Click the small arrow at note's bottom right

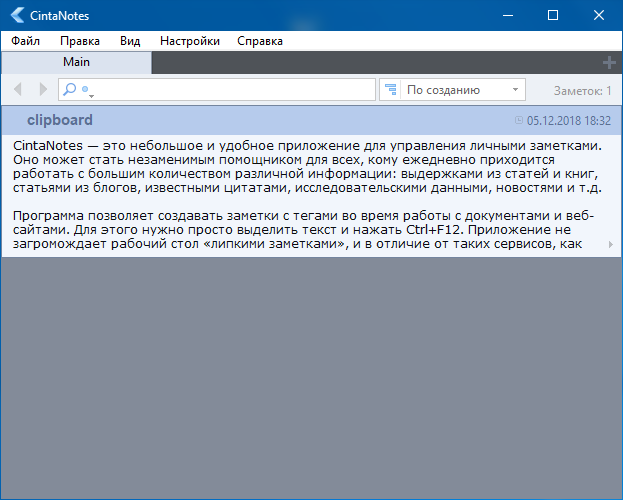coord(611,244)
